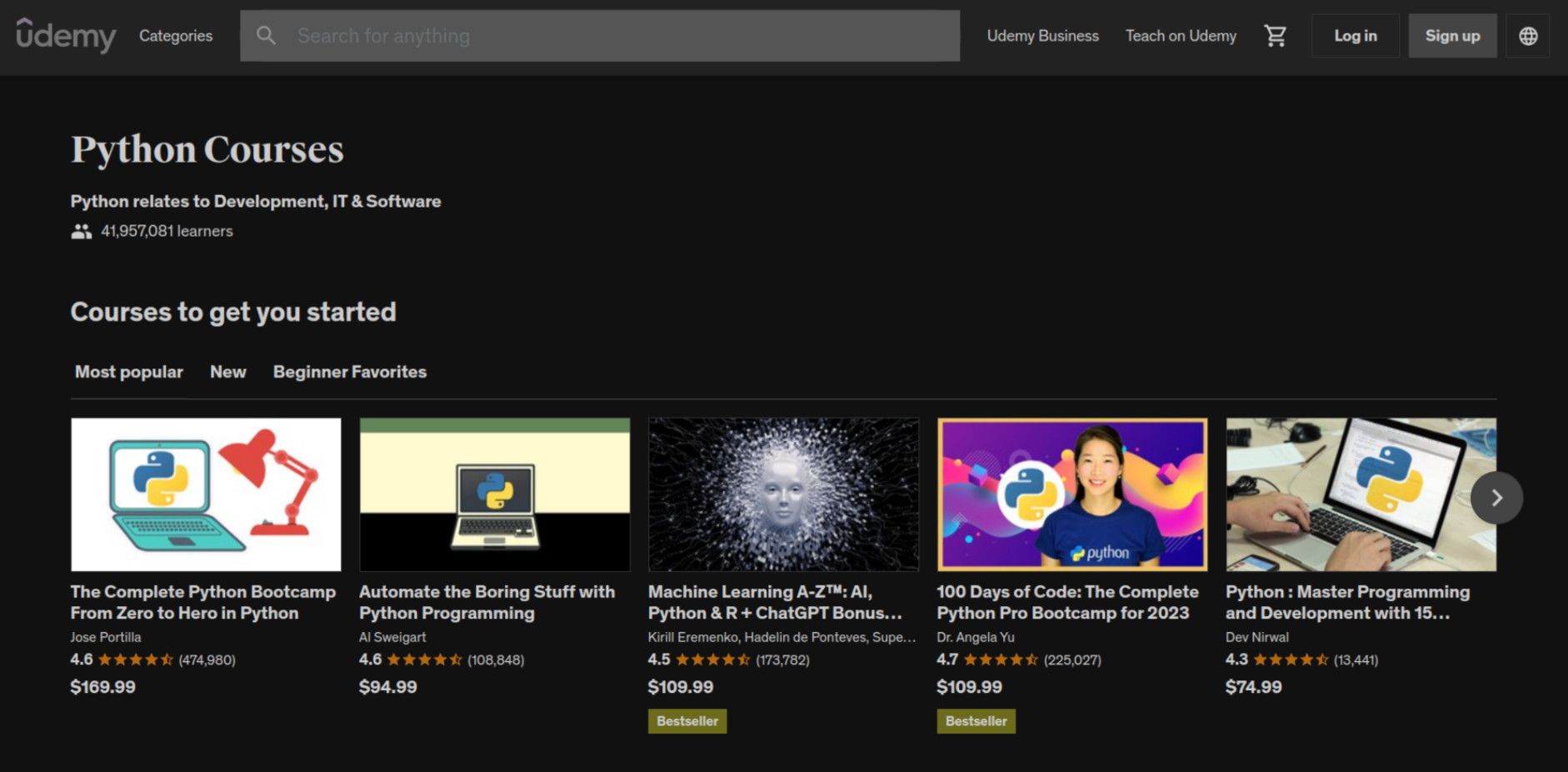
Task: Click Bestseller badge under Machine Learning A-Z
Action: tap(687, 721)
